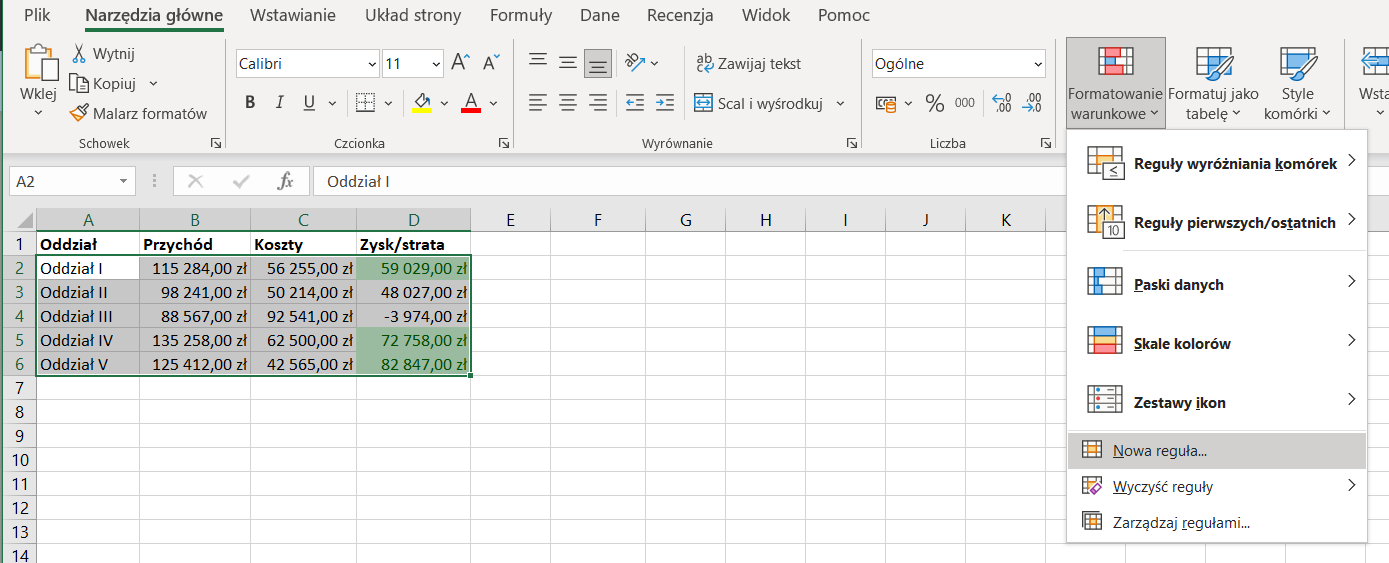
Task: Toggle italic formatting I
Action: coord(280,102)
